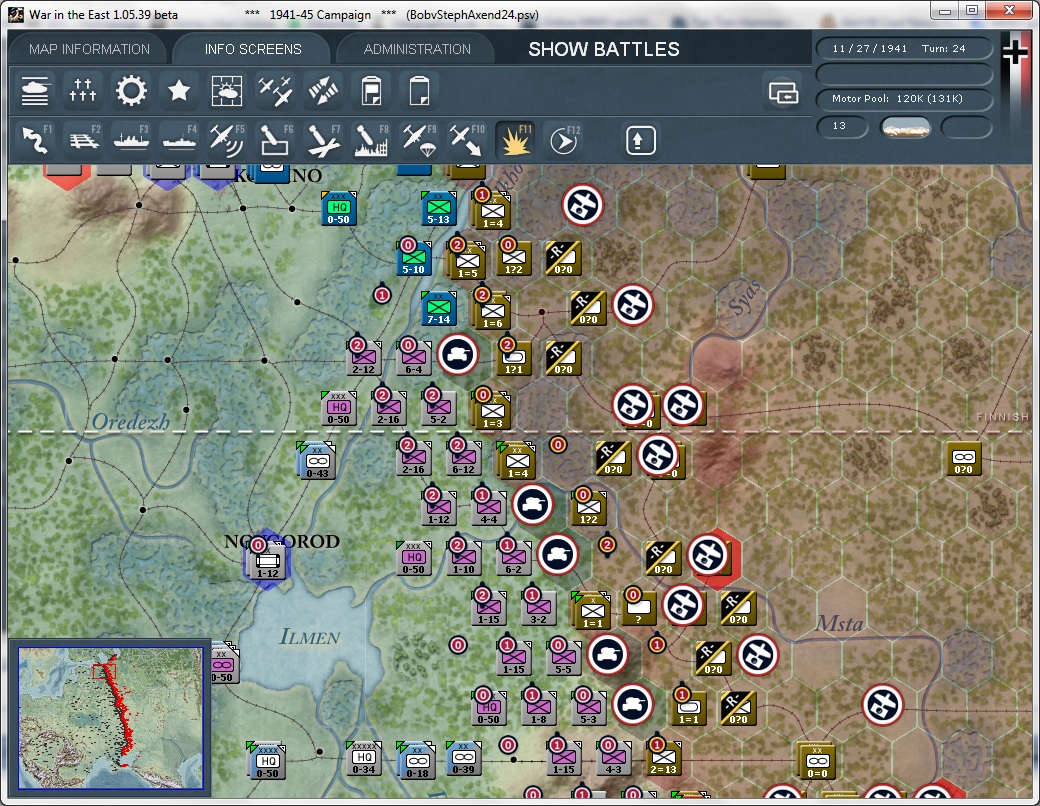1040x806 pixels.
Task: Select the pink 4-4 unit counter
Action: point(489,509)
